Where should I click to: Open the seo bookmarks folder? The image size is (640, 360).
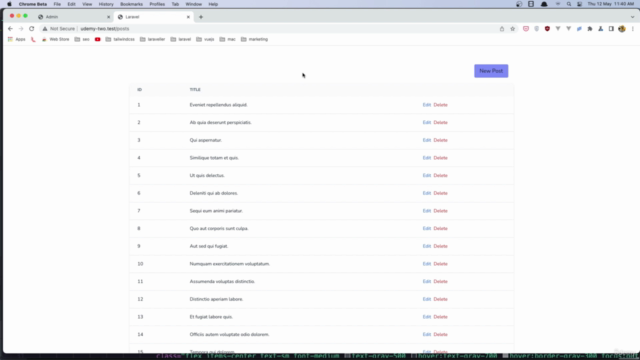pyautogui.click(x=82, y=39)
